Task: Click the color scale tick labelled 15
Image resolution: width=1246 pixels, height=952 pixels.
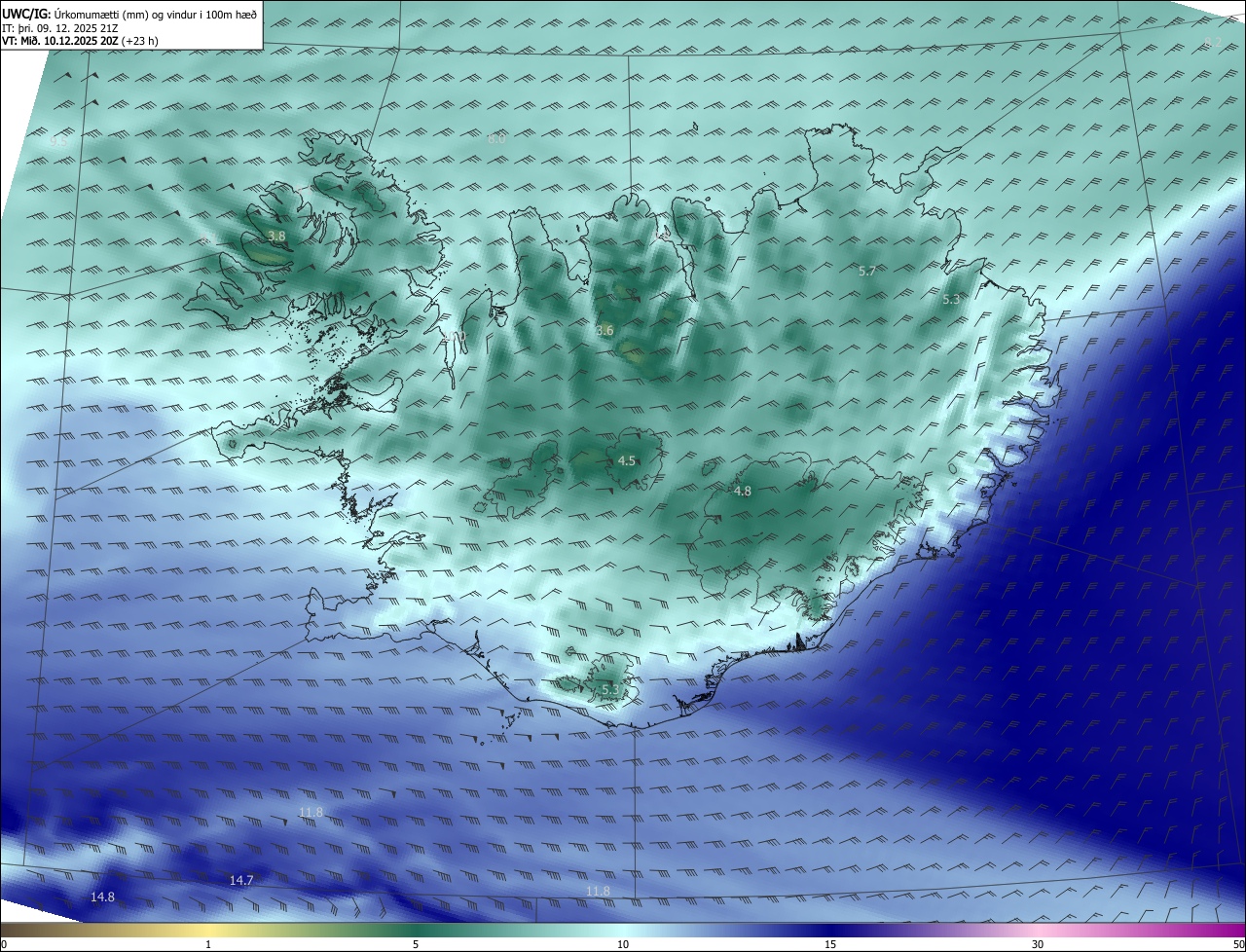Action: pyautogui.click(x=830, y=944)
